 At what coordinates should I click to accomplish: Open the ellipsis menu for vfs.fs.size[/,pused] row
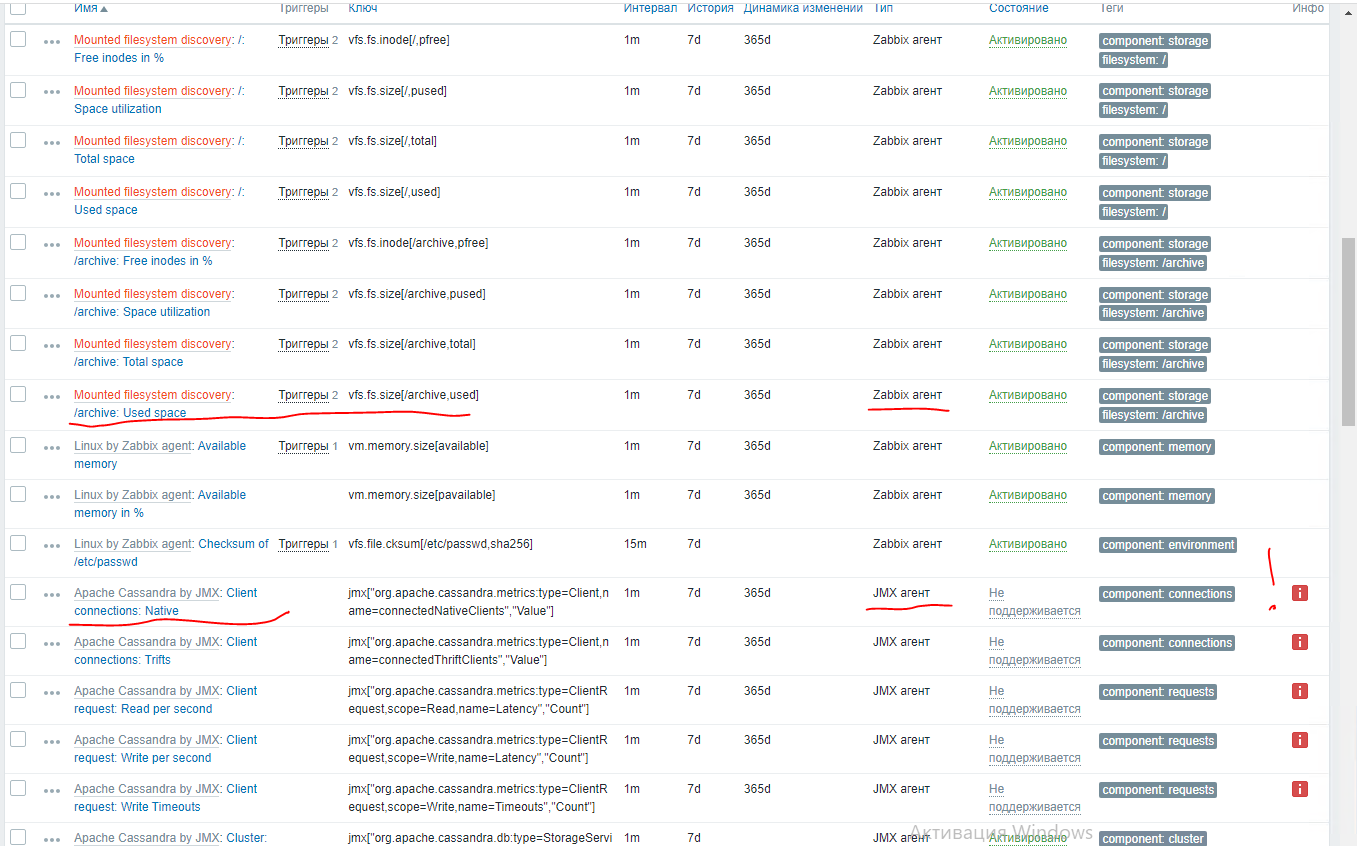(52, 92)
